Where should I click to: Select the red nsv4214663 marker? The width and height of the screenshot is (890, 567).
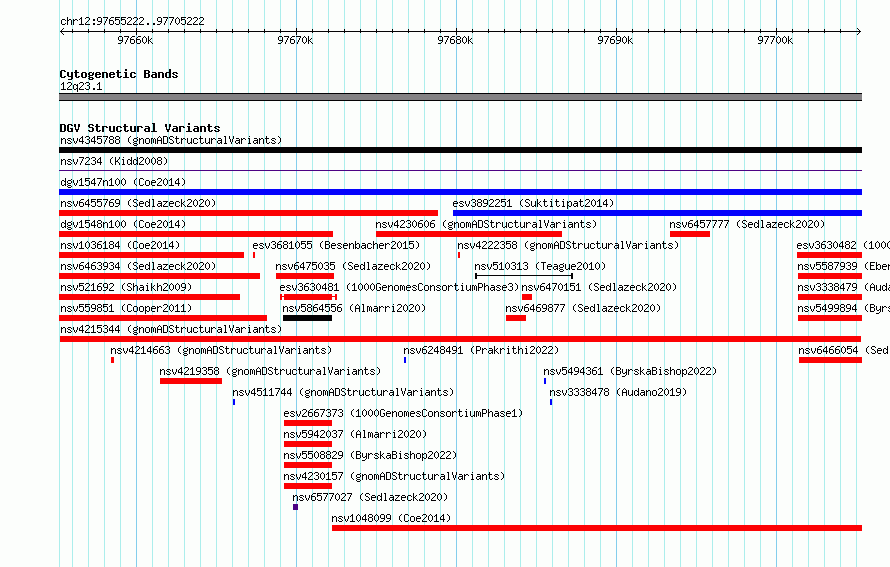point(112,360)
